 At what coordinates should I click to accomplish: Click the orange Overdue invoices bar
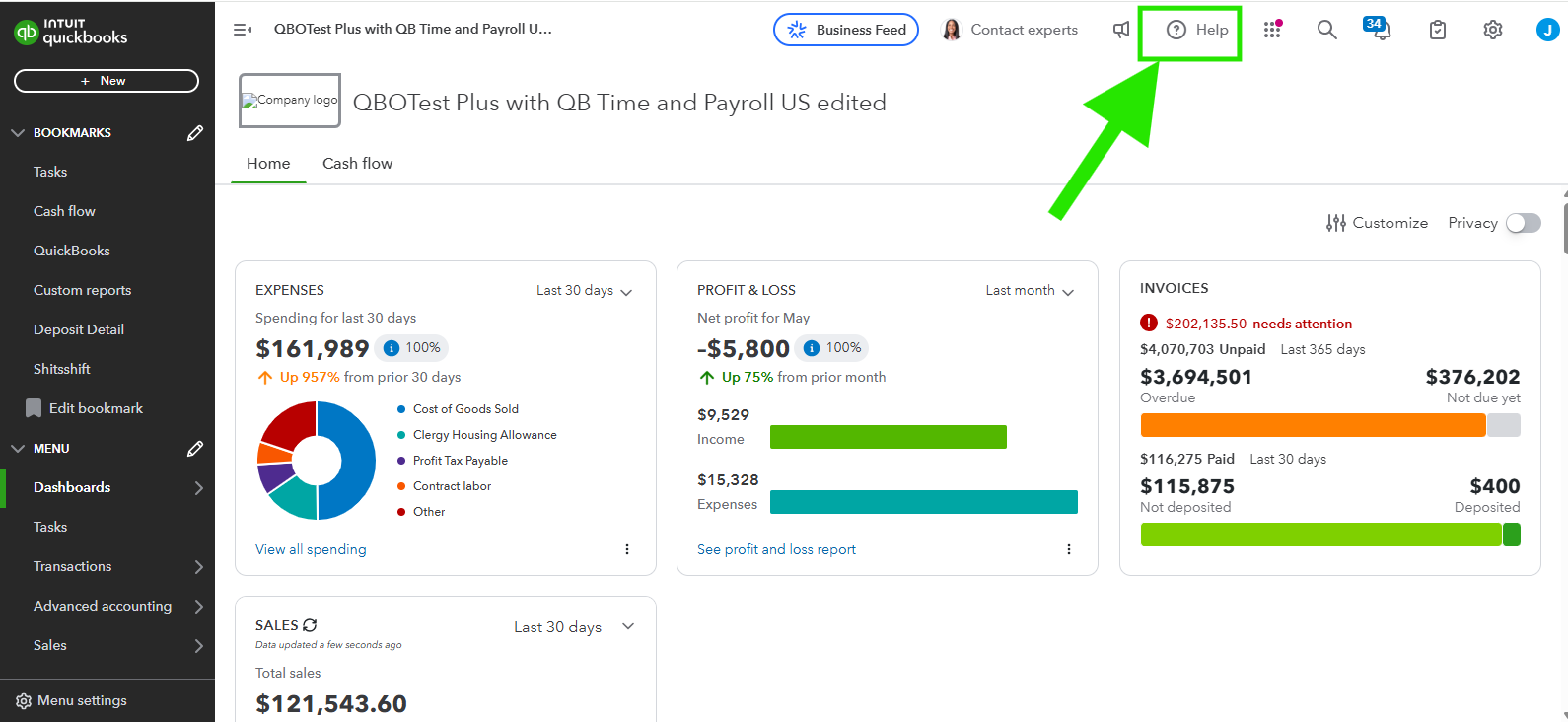click(x=1313, y=425)
